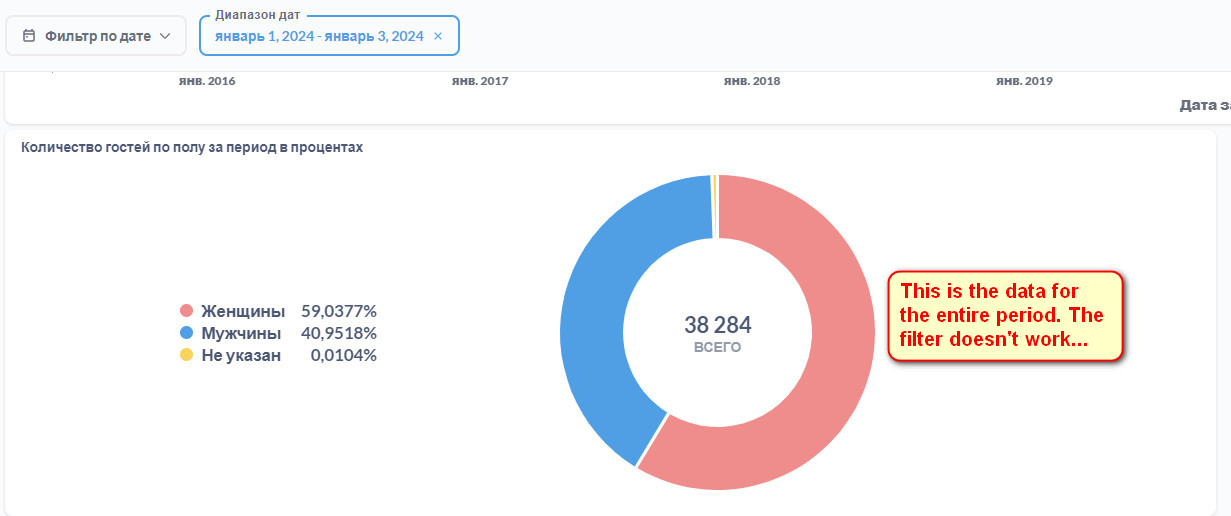
Task: Click the 0,0104% value
Action: pyautogui.click(x=344, y=355)
